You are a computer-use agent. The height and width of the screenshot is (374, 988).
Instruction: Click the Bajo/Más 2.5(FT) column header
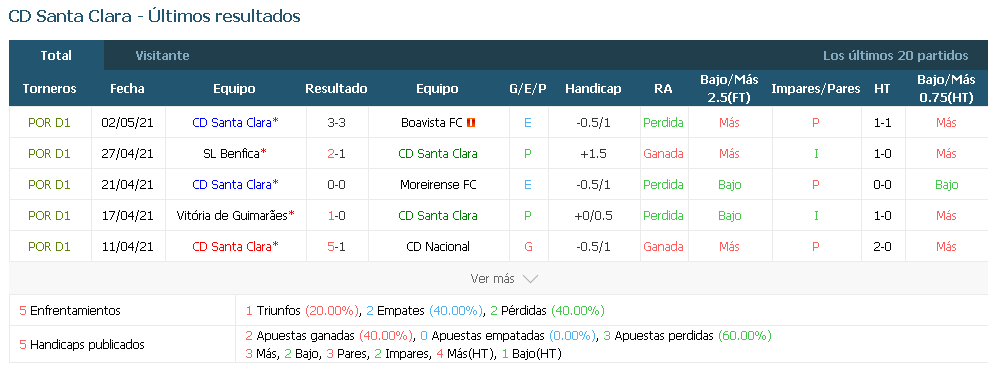[x=729, y=89]
